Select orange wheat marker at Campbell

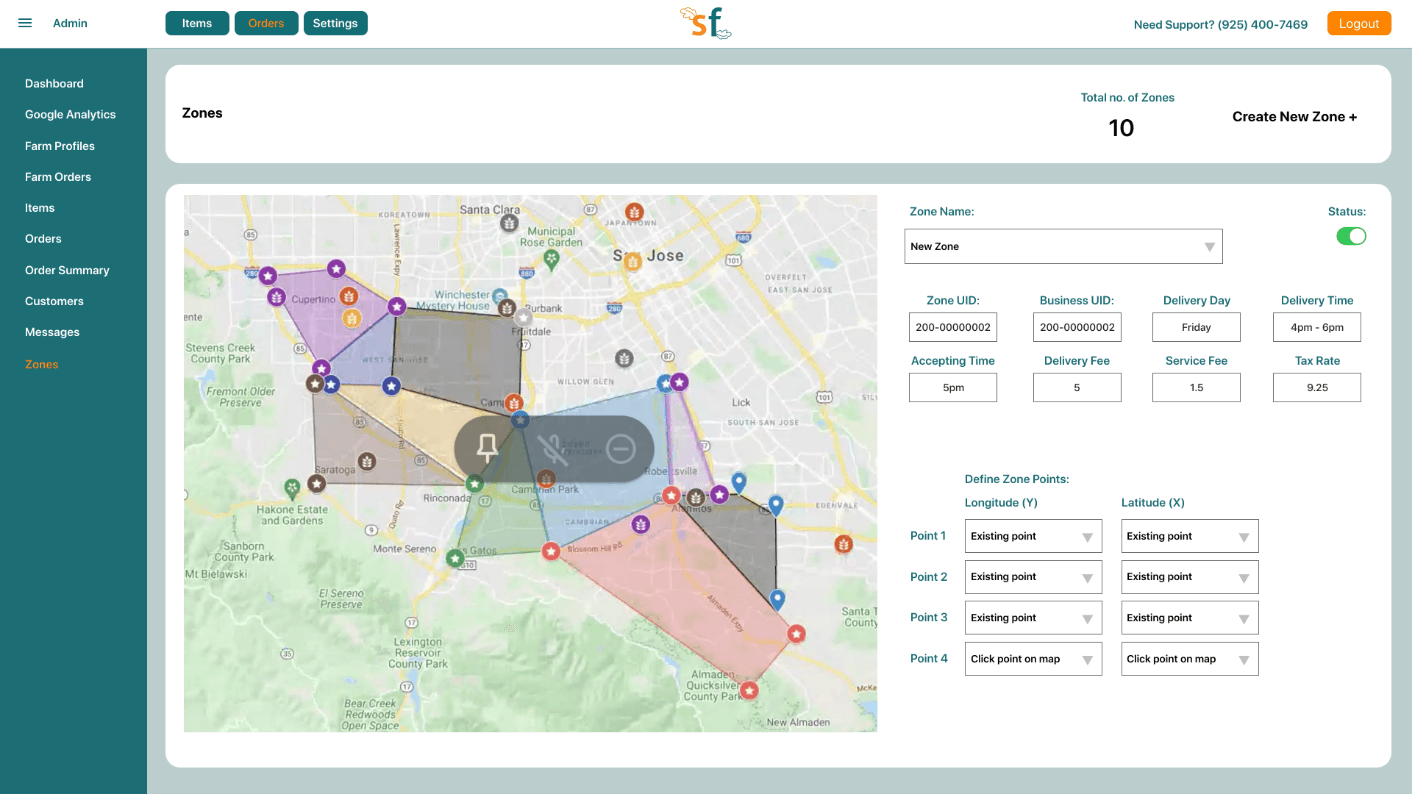[x=514, y=403]
